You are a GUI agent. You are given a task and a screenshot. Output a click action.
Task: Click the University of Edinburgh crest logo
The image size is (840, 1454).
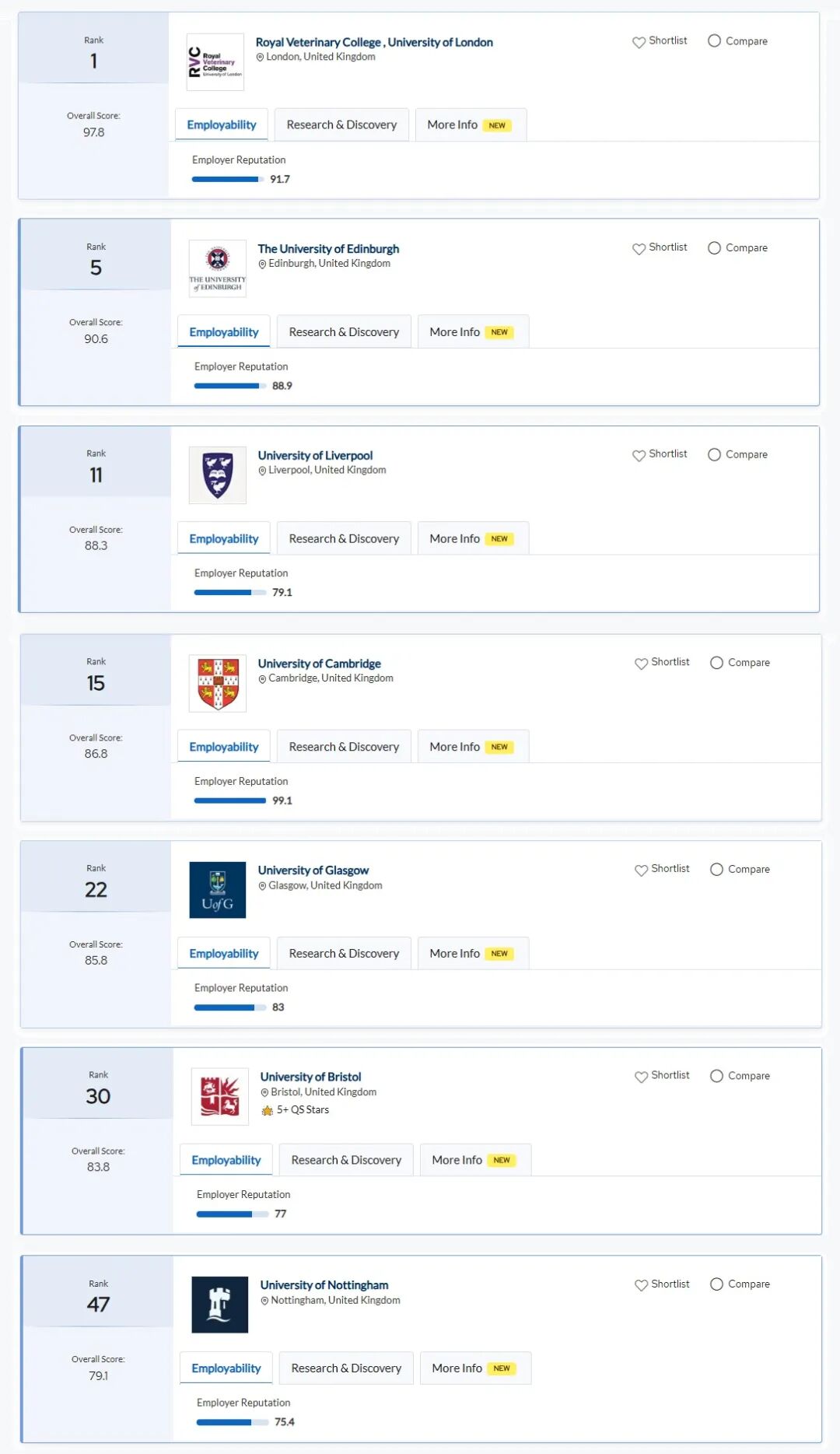217,268
